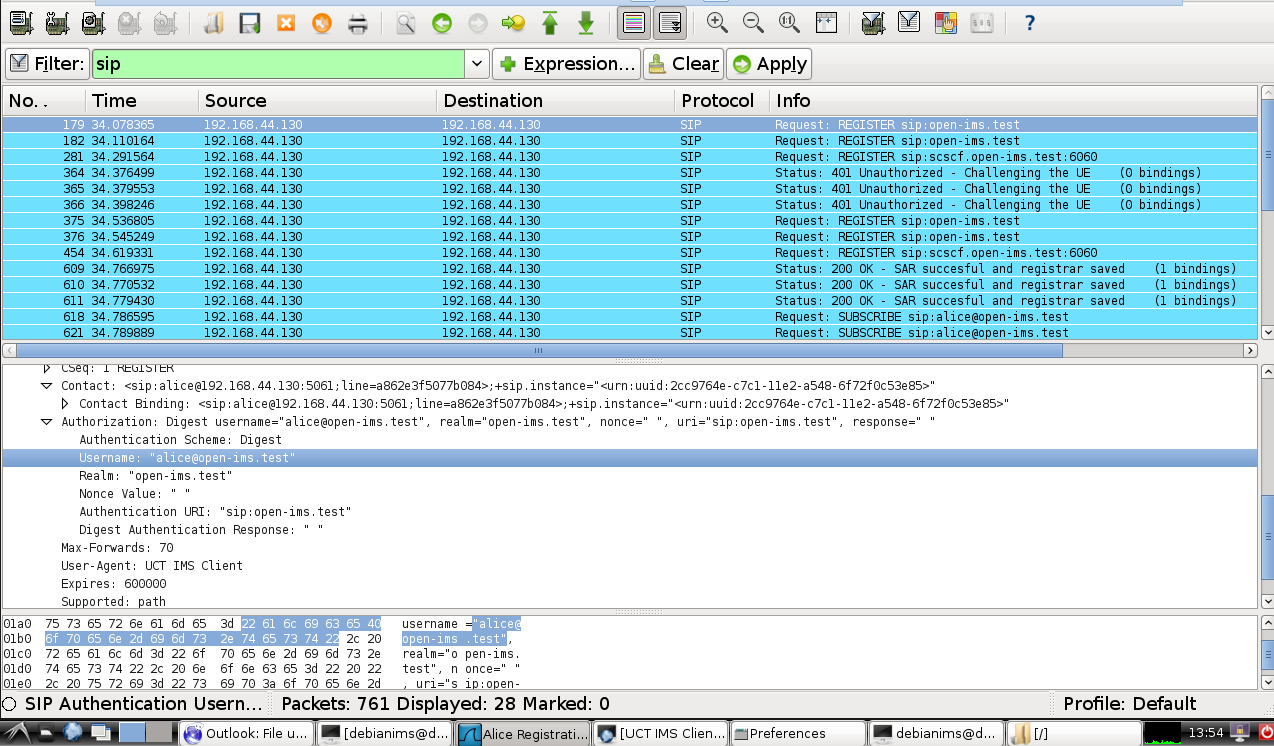The width and height of the screenshot is (1274, 746).
Task: Open the coloring rules editor
Action: (x=945, y=22)
